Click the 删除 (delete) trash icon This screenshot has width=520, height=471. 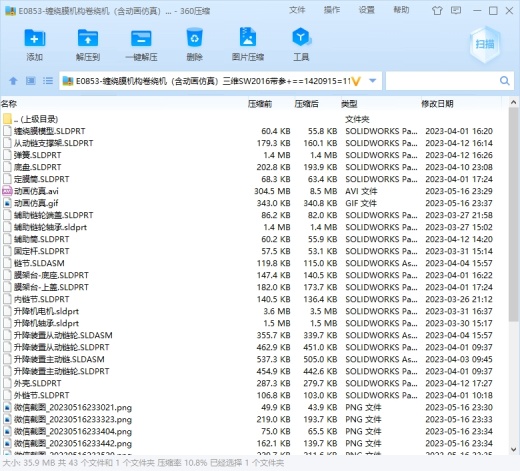[194, 38]
